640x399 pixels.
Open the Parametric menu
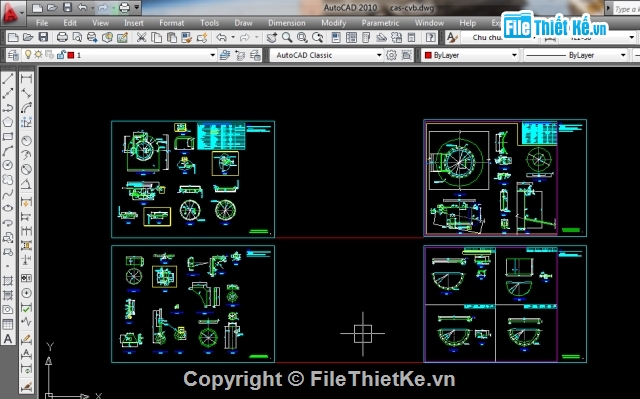[x=380, y=23]
